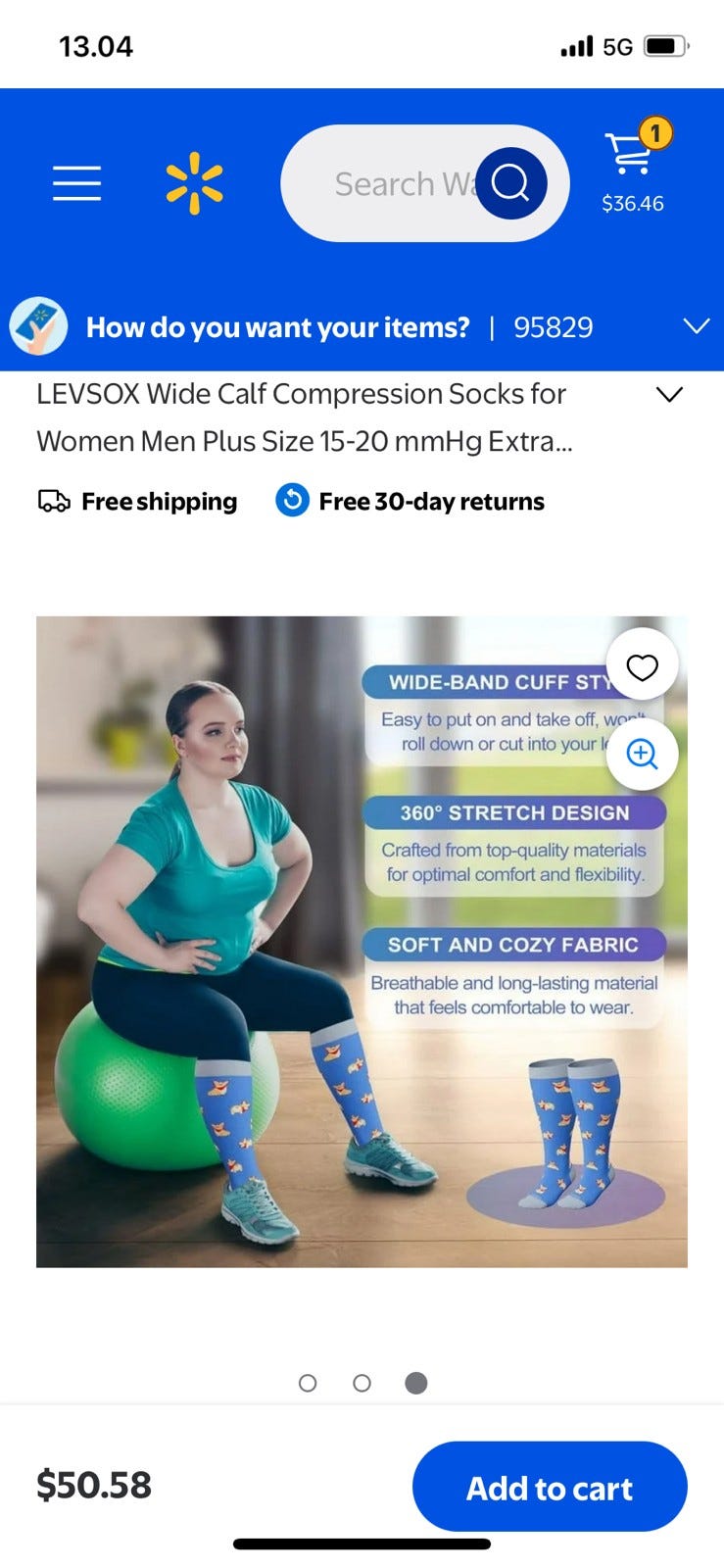Screen dimensions: 724x1568
Task: Change the zip code 95829
Action: [x=554, y=327]
